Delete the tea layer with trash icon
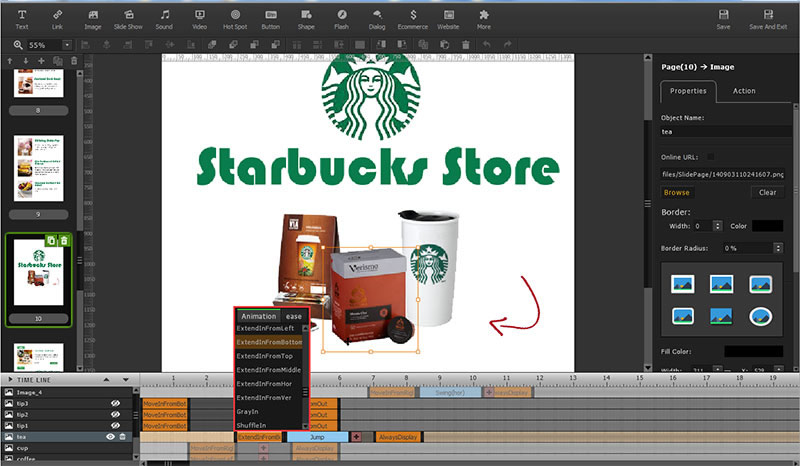800x466 pixels. click(x=122, y=436)
